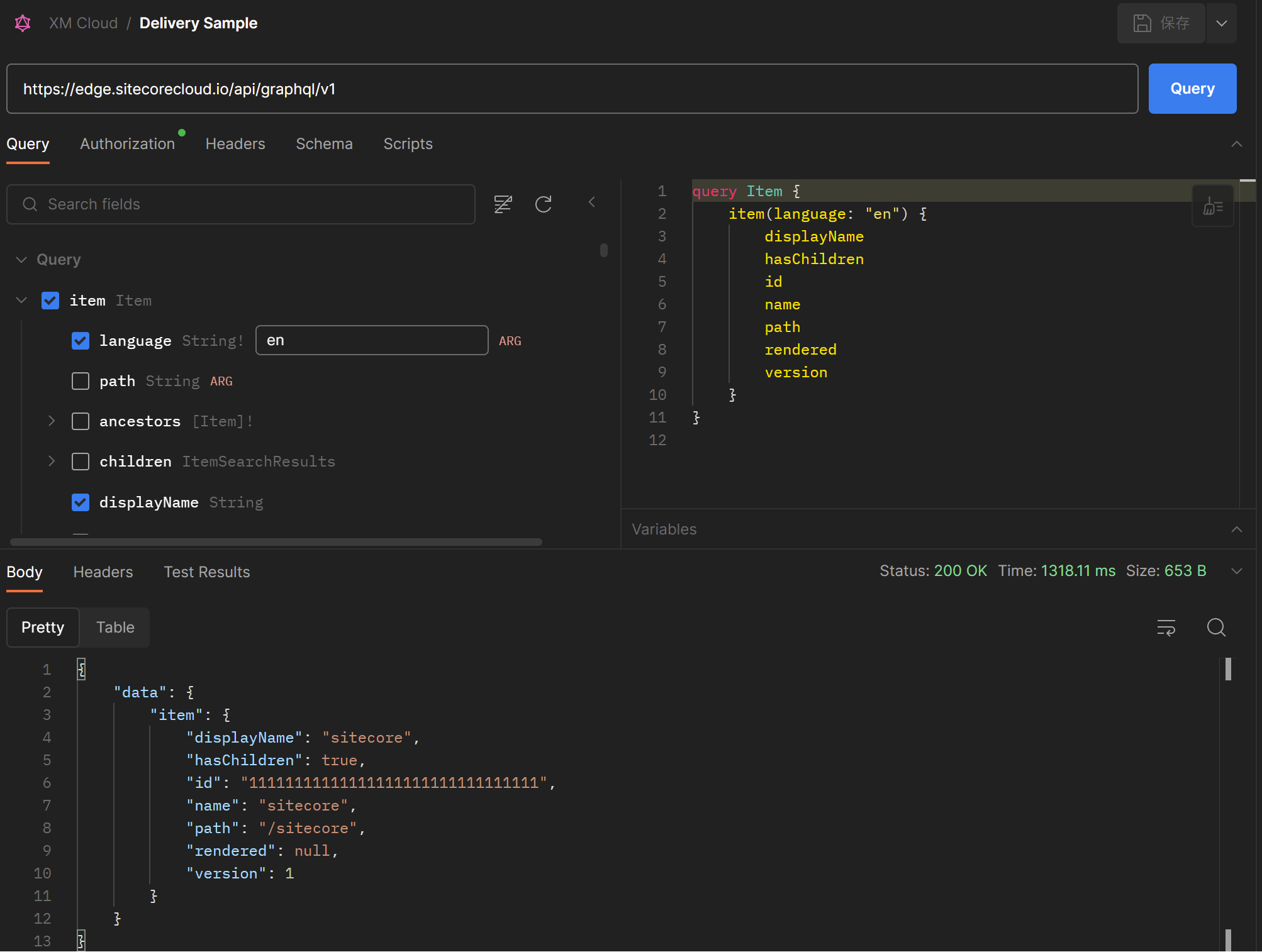Click the deselect all fields icon
Screen dimensions: 1262x952
point(503,204)
